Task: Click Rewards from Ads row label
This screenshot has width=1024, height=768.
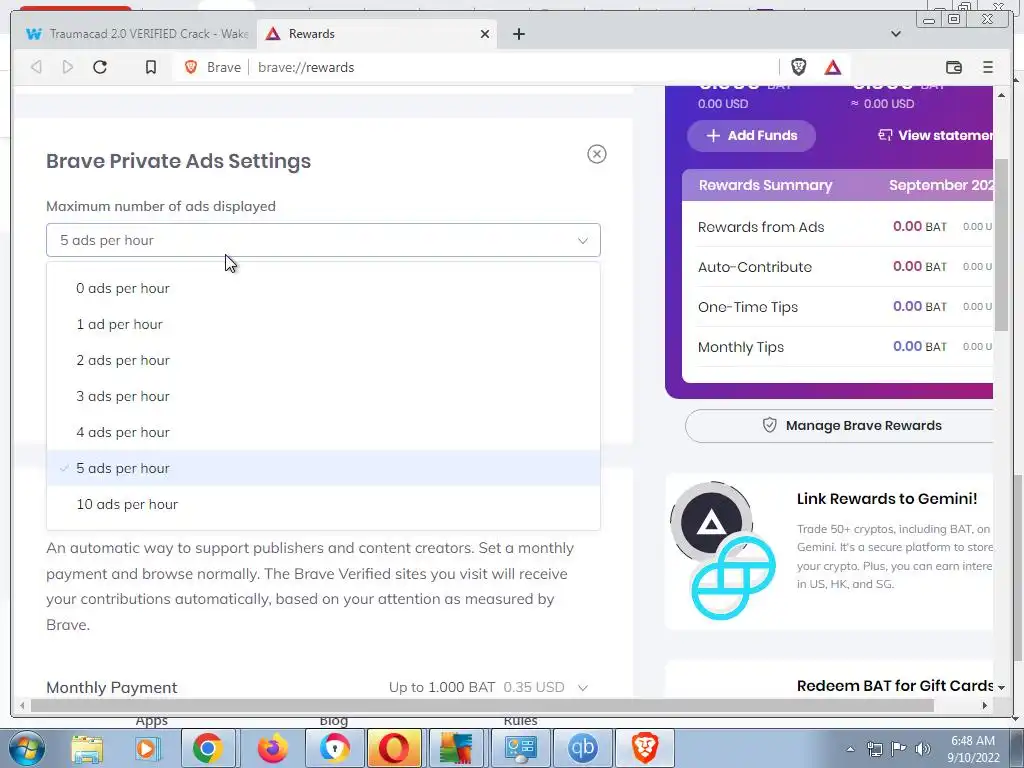Action: tap(761, 227)
